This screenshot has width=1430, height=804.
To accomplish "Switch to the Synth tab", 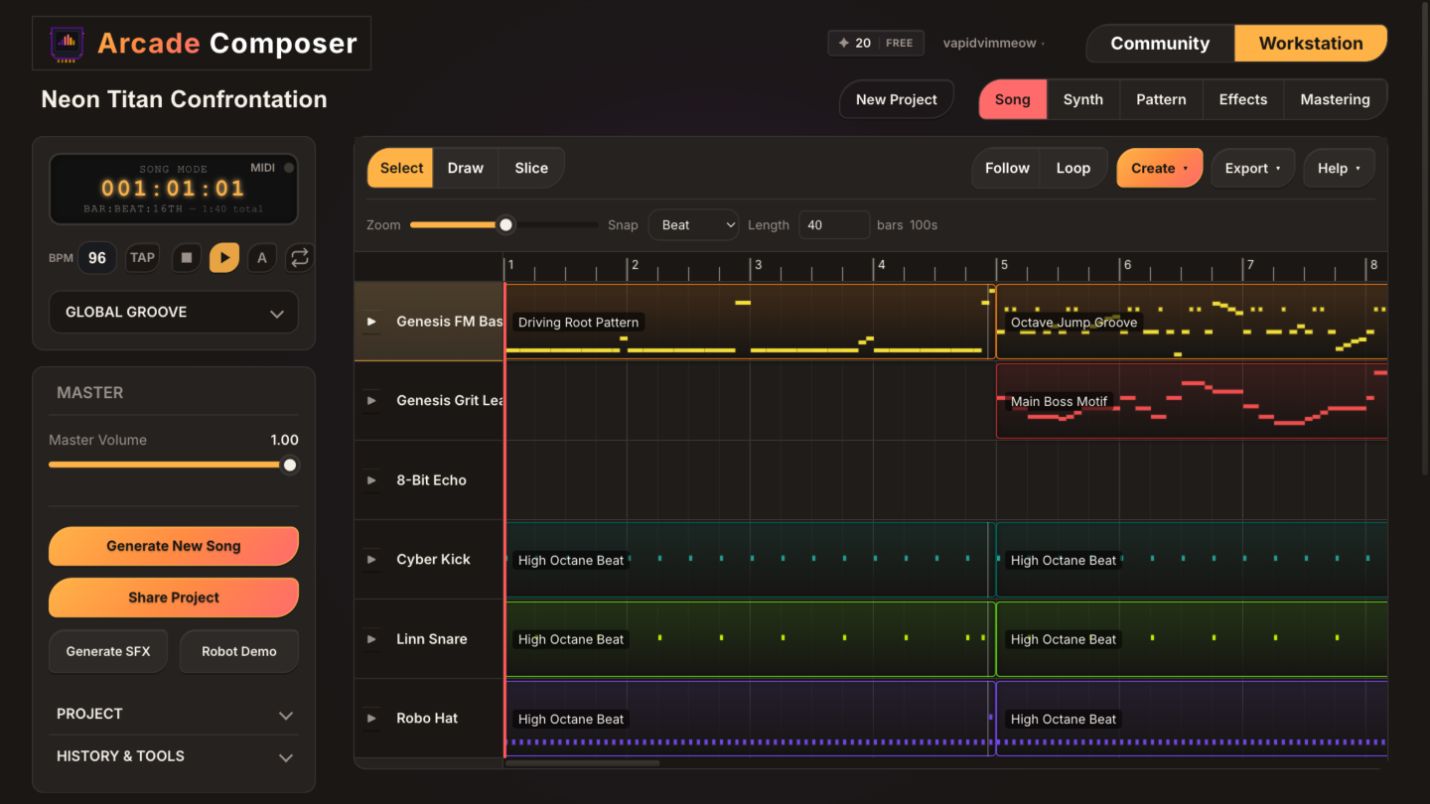I will tap(1083, 100).
